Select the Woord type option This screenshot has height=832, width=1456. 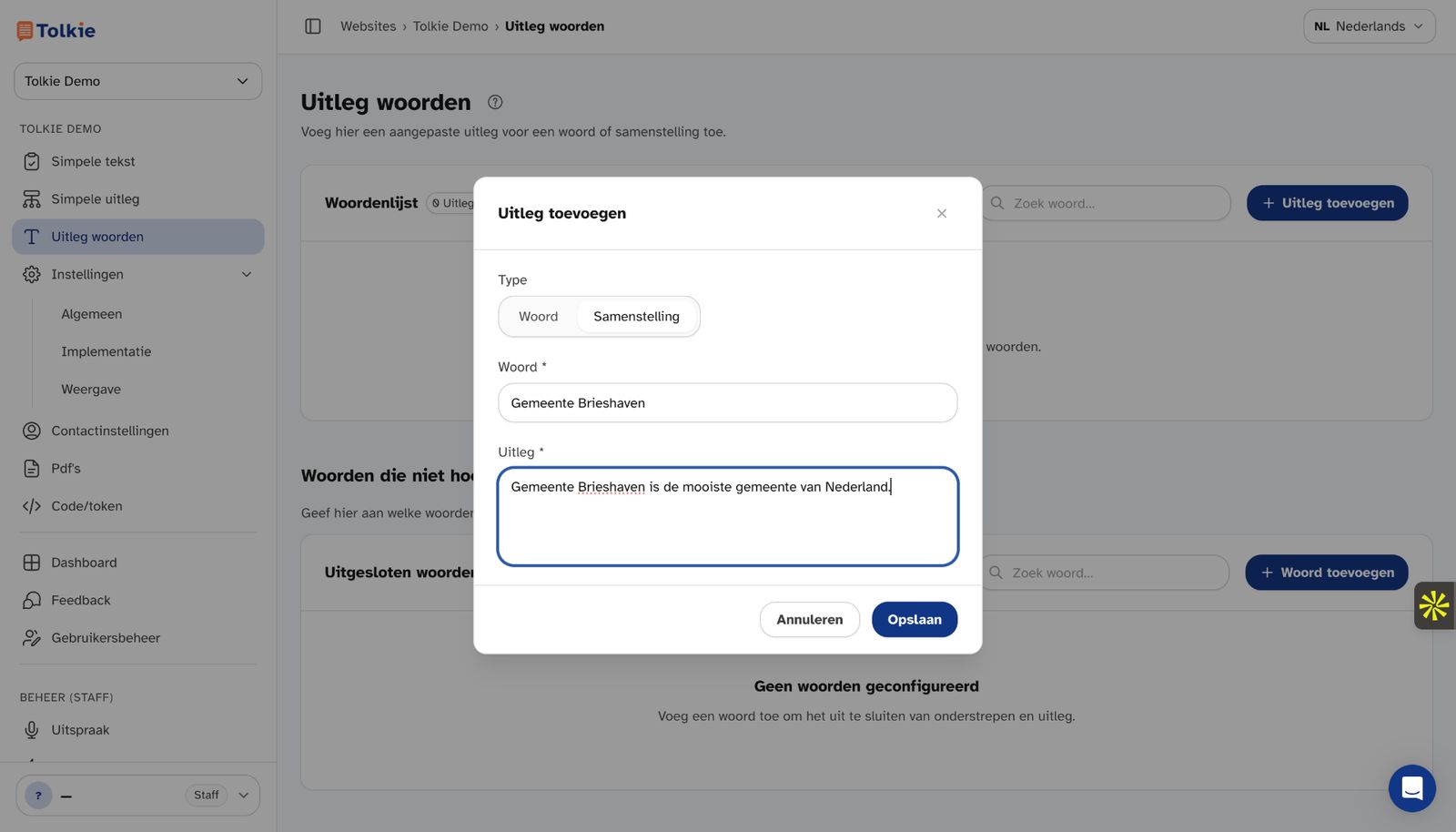[539, 317]
